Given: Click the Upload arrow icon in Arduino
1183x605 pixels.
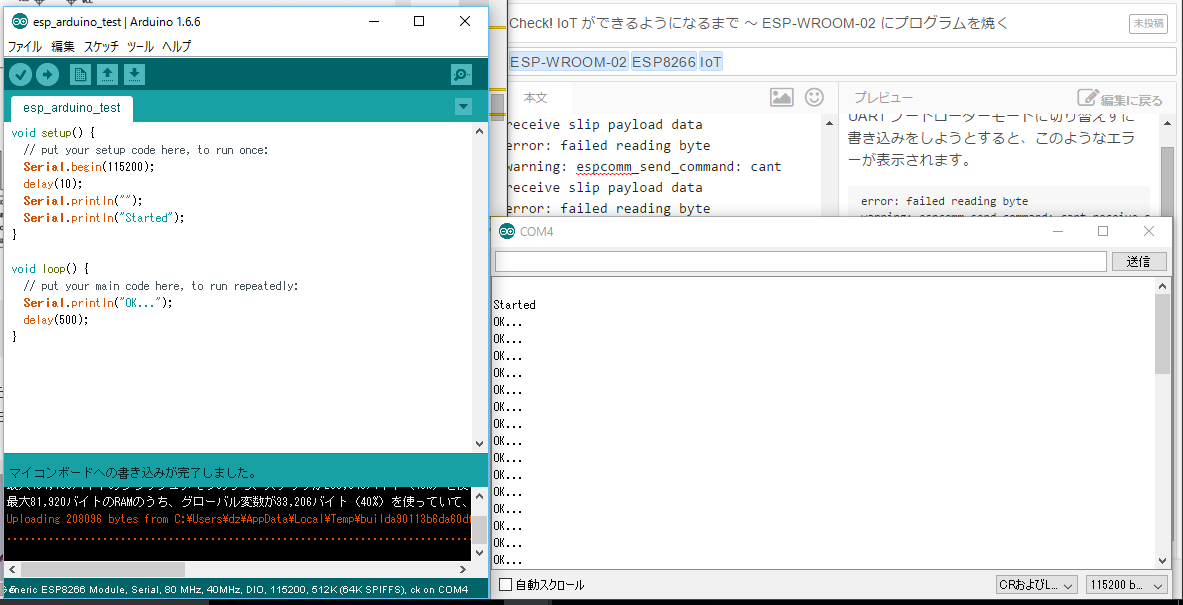Looking at the screenshot, I should click(x=48, y=73).
